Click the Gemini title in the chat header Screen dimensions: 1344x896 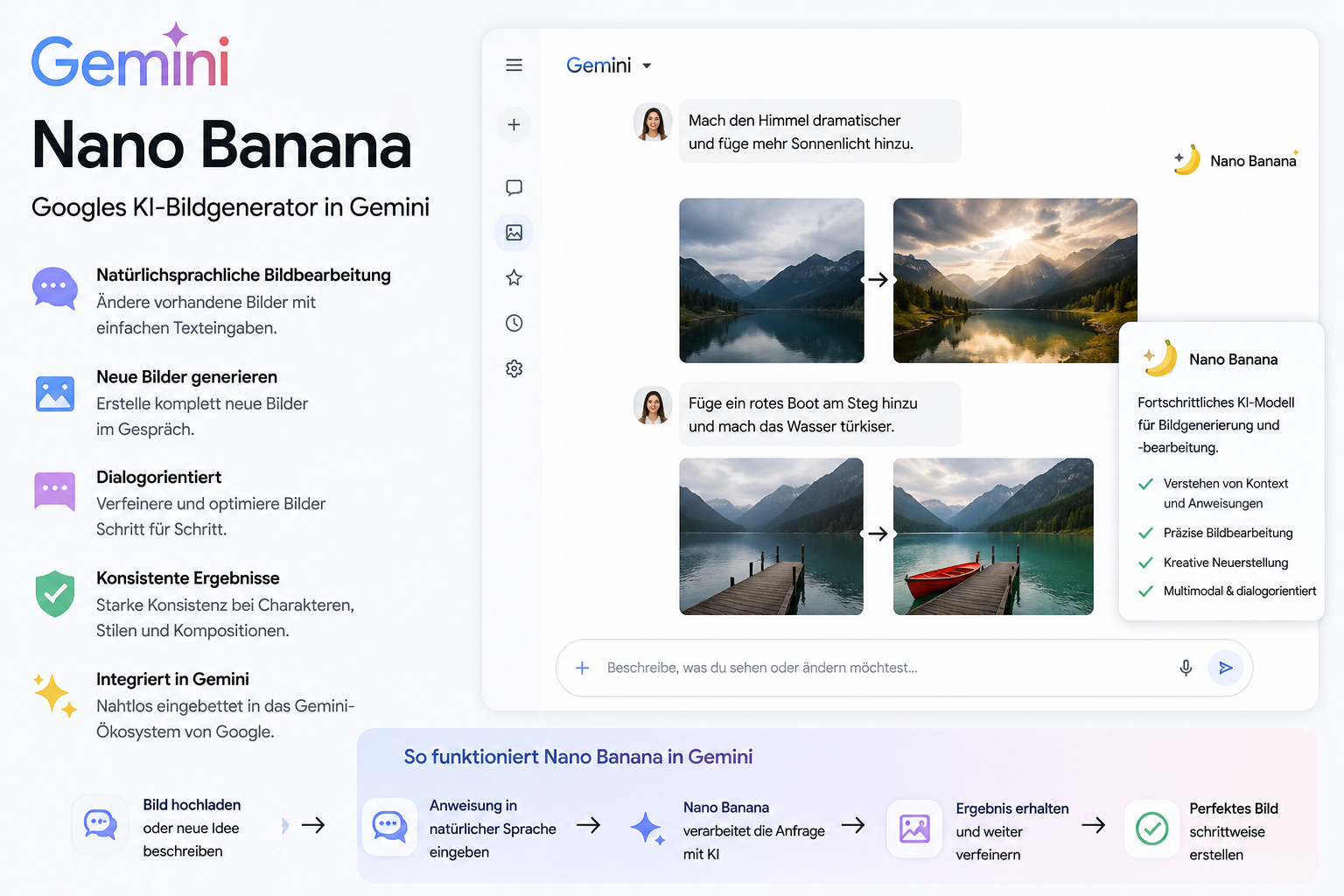(598, 66)
